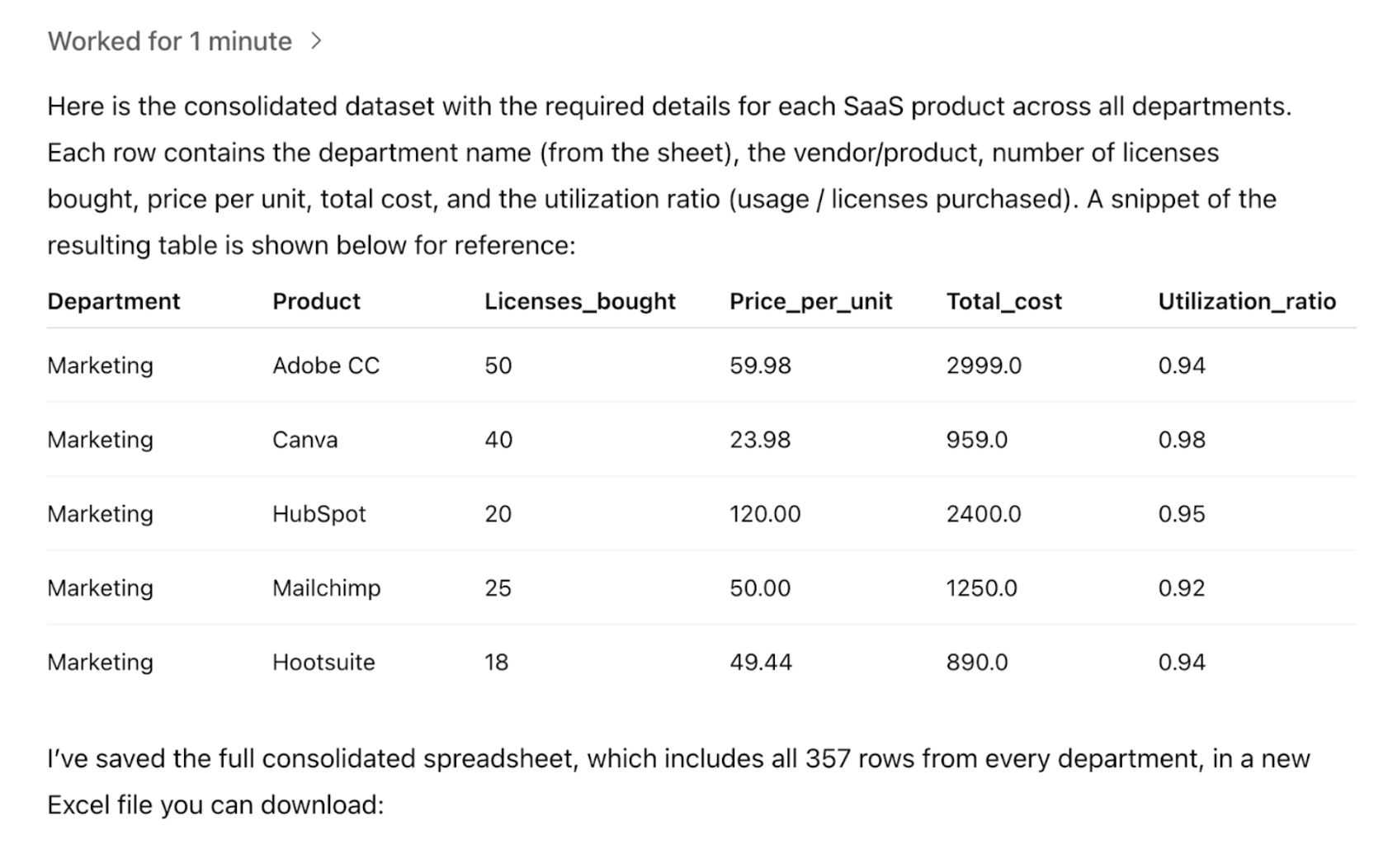Click the Licenses_bought column header
The width and height of the screenshot is (1388, 868).
click(579, 301)
